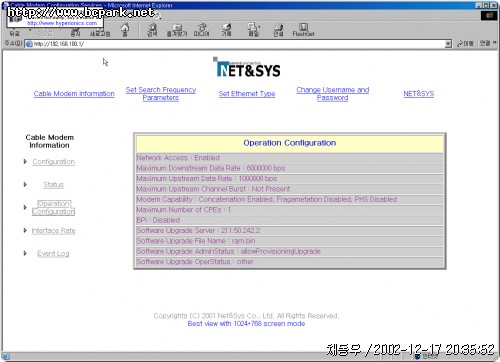
Task: Open the History (기록) toolbar button
Action: 227,30
